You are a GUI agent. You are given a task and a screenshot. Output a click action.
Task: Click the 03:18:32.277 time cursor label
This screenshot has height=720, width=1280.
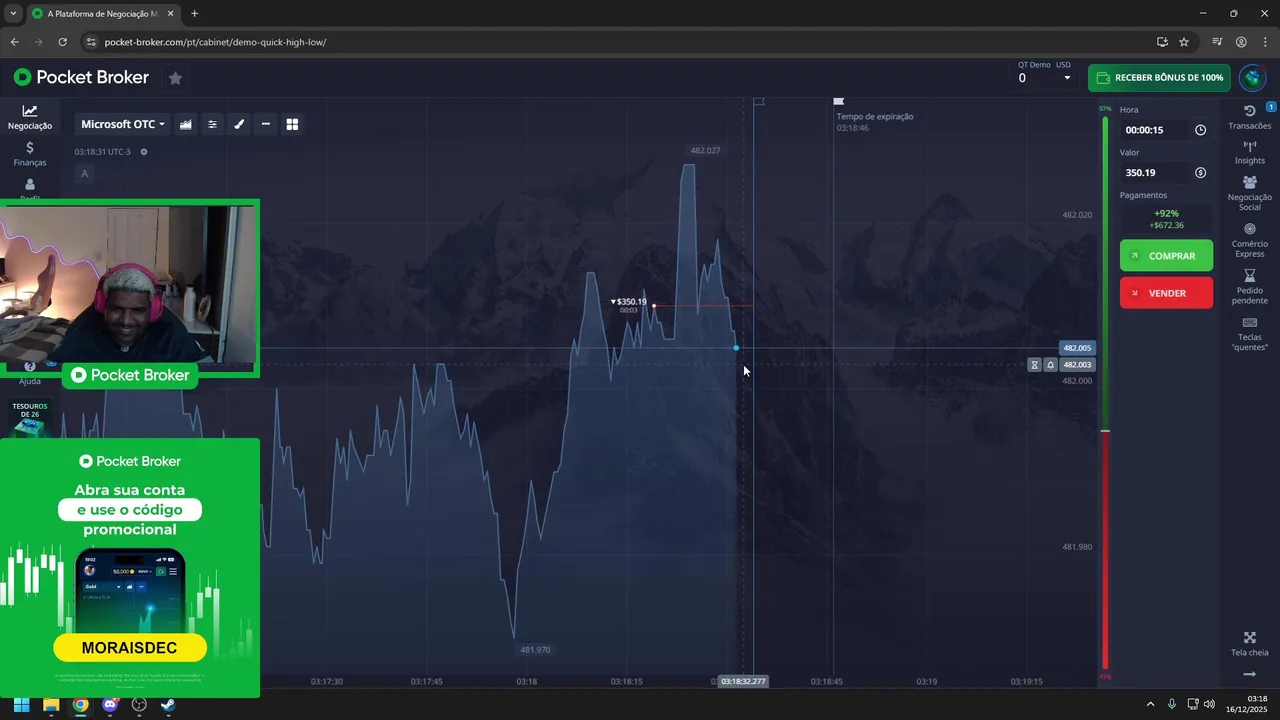[x=743, y=681]
